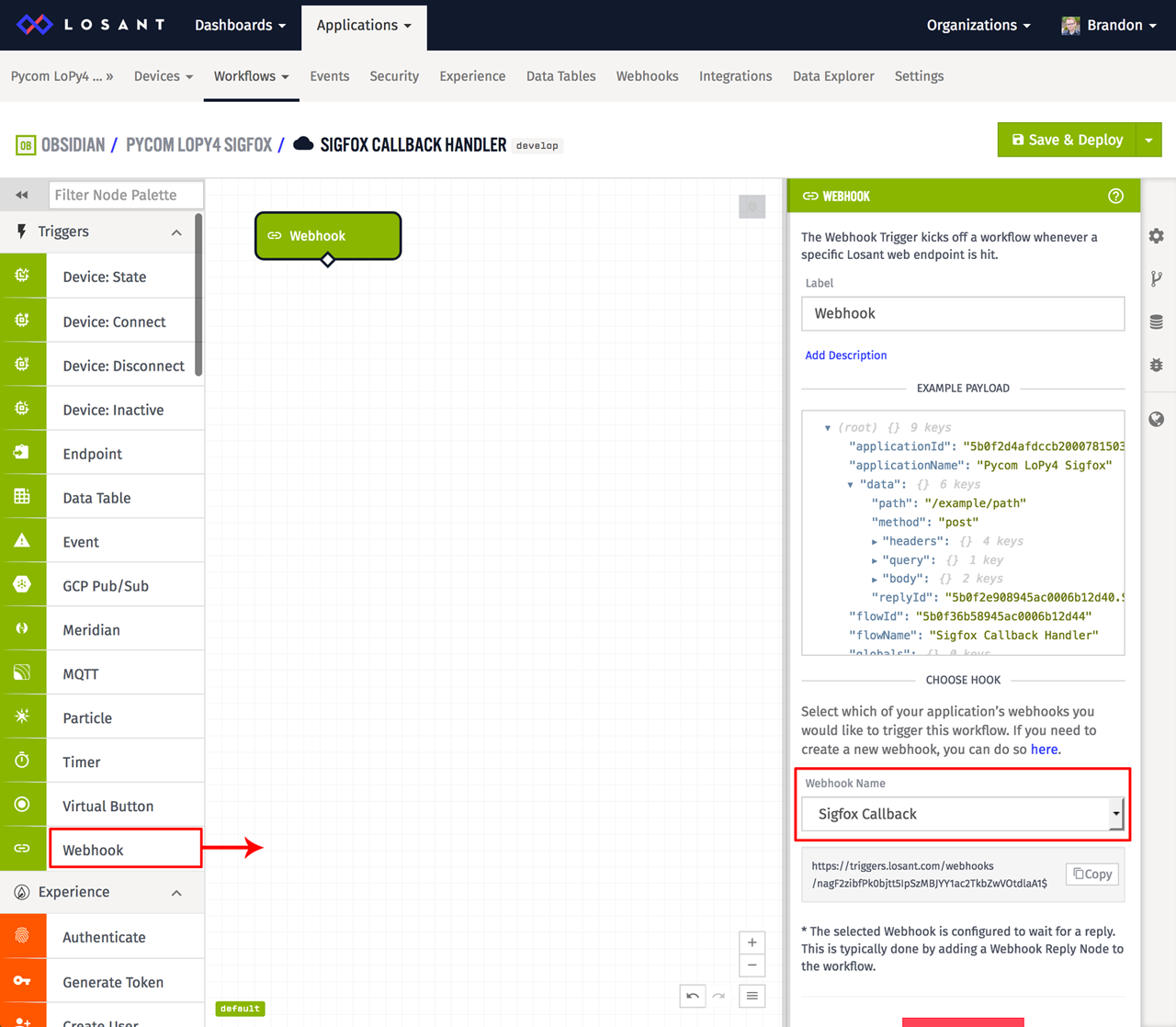Click the Particle trigger icon
The width and height of the screenshot is (1176, 1027).
tap(22, 717)
